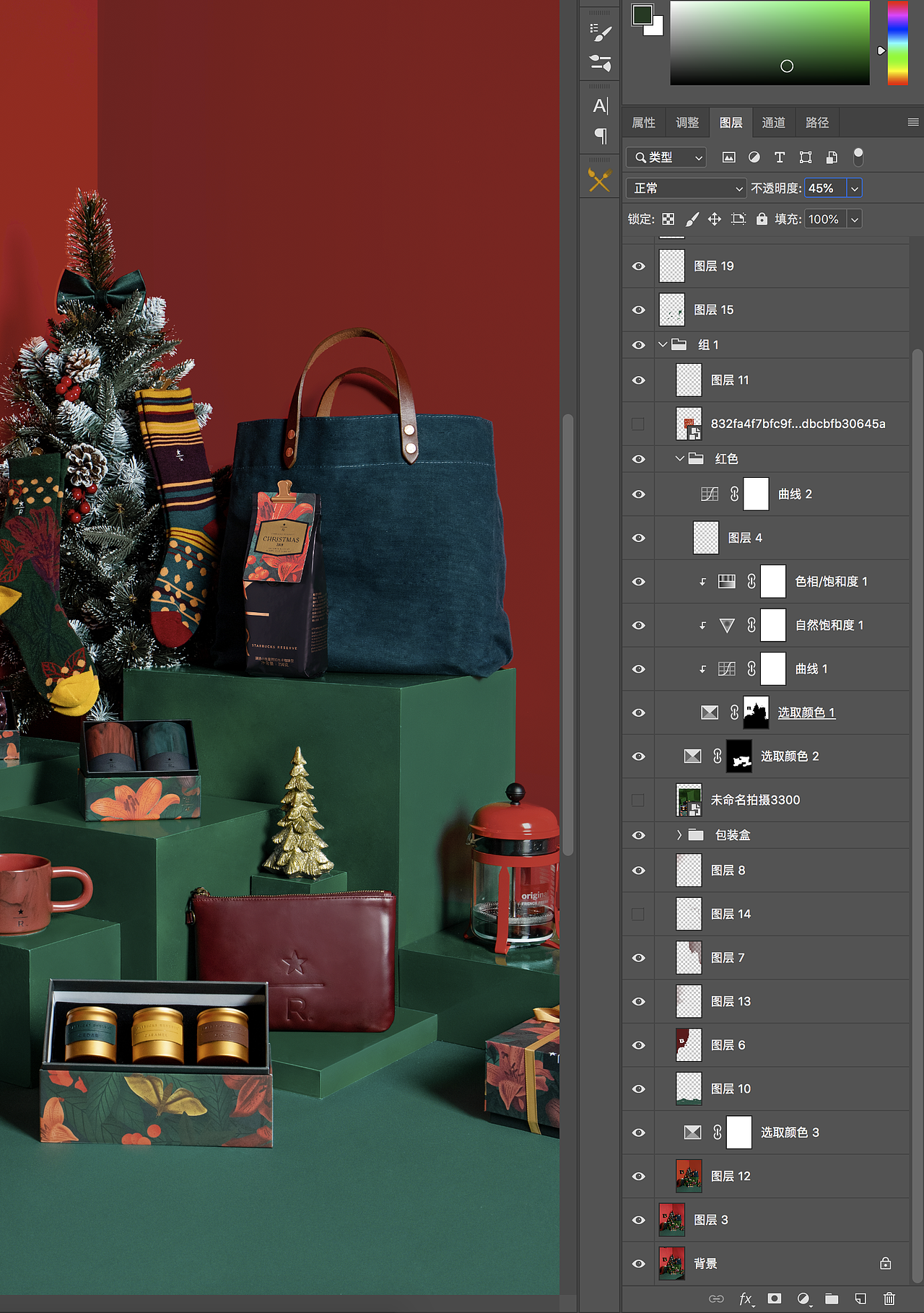This screenshot has height=1313, width=924.
Task: Toggle visibility of 组 1 group
Action: click(x=639, y=345)
